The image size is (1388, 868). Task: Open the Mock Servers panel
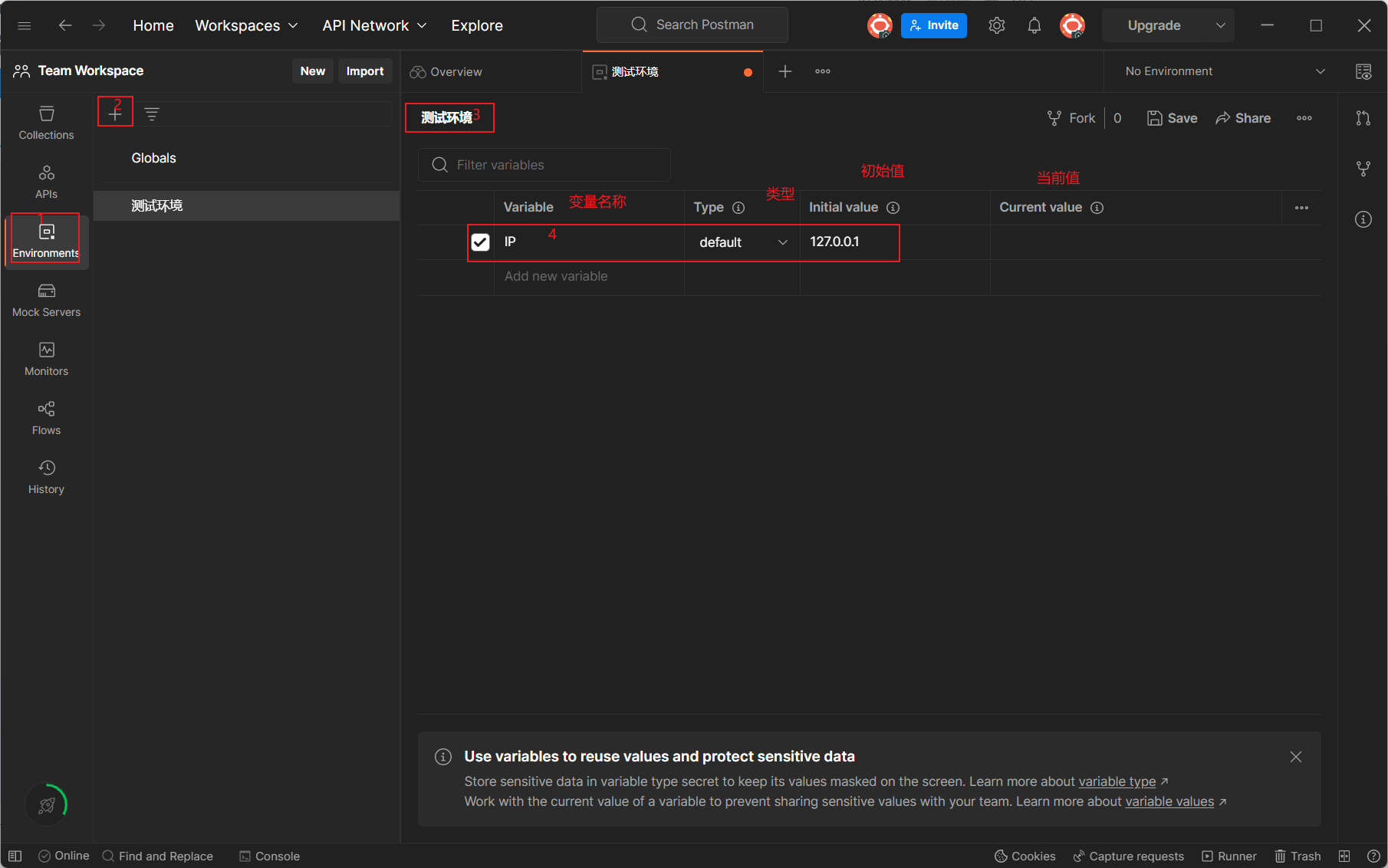46,300
